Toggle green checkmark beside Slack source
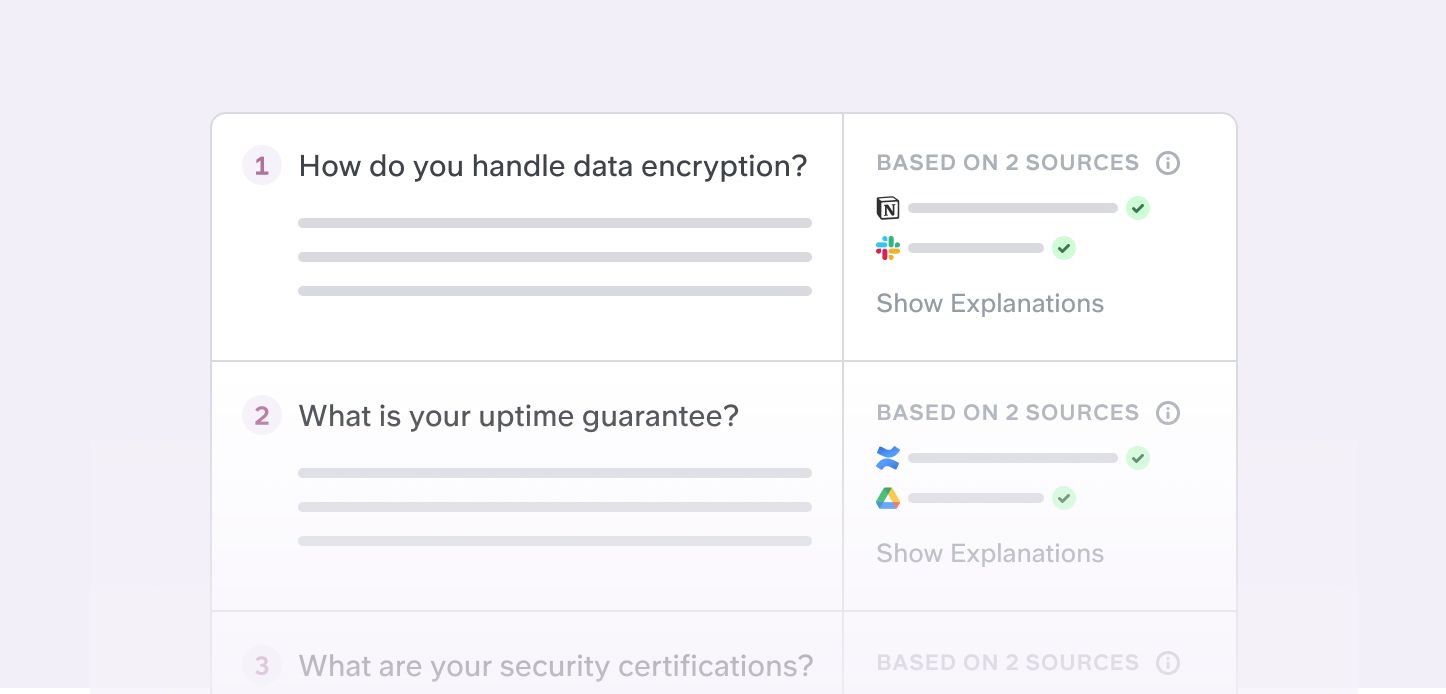The image size is (1446, 694). 1064,248
